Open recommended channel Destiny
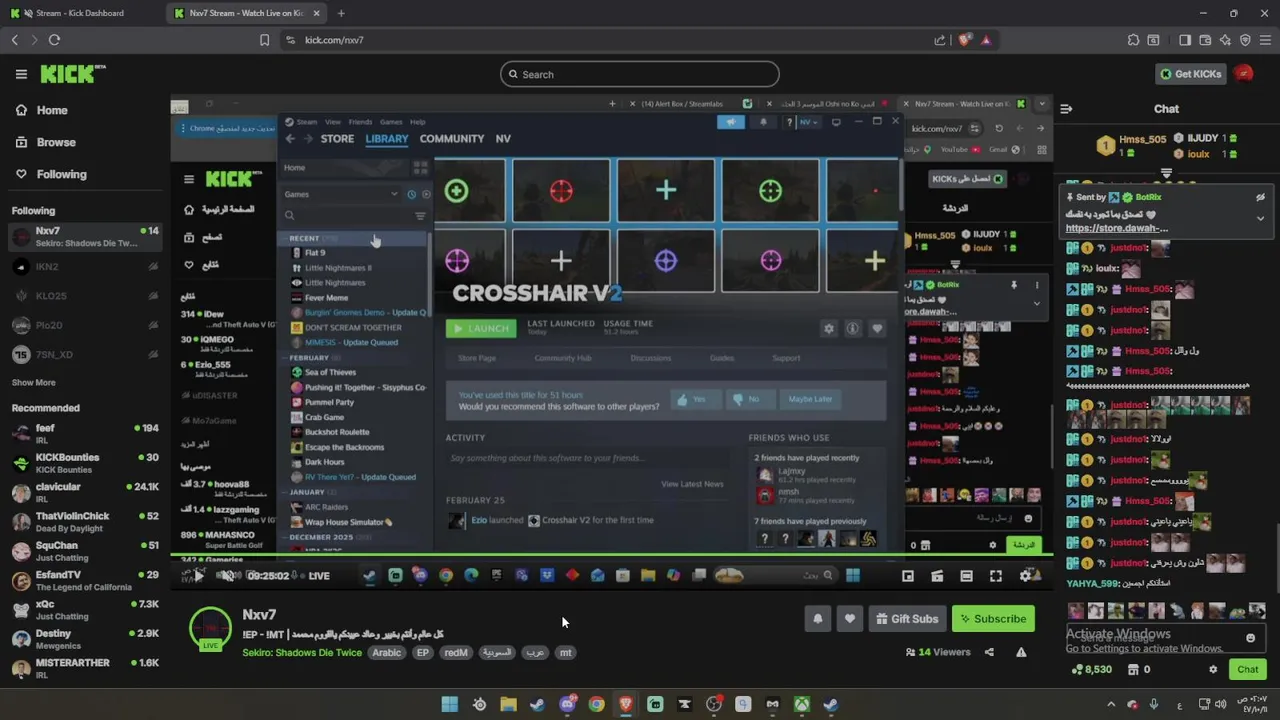The width and height of the screenshot is (1280, 720). coord(84,639)
